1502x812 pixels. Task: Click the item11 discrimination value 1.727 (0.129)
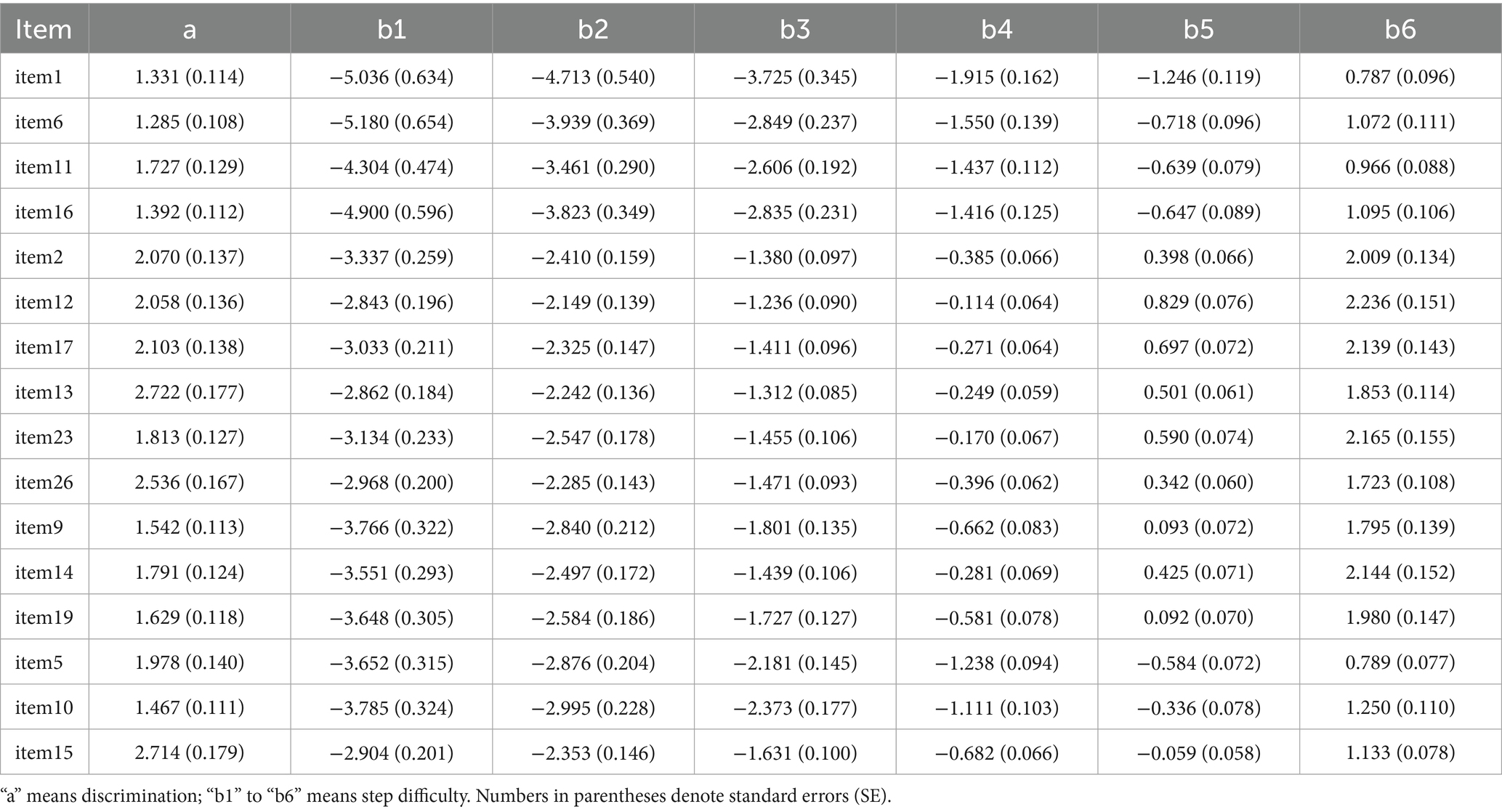pos(190,167)
